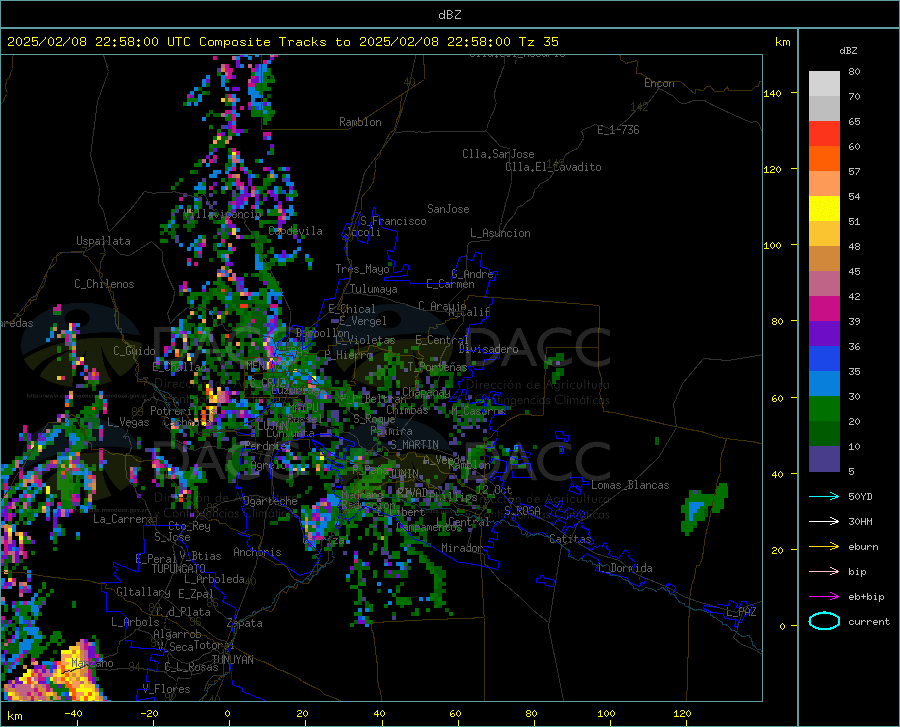Click the cyan 'current' ellipse symbol
Image resolution: width=900 pixels, height=727 pixels.
[x=824, y=621]
